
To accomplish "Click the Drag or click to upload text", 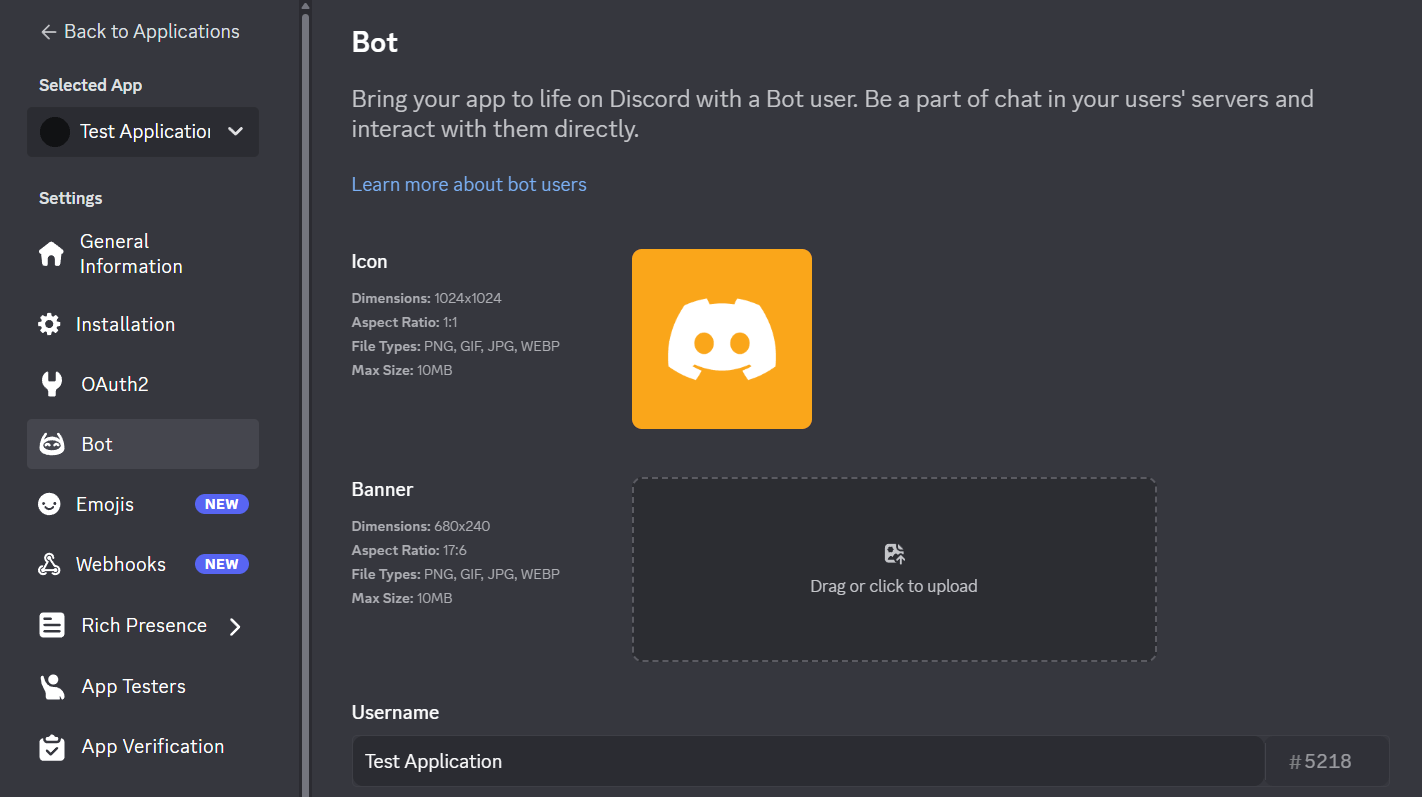I will coord(894,587).
